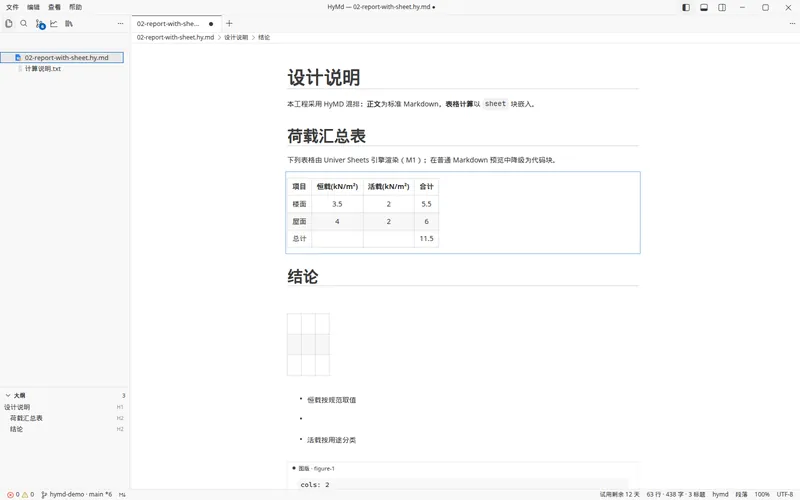The width and height of the screenshot is (800, 500).
Task: Click the 项目 header cell in the sheet
Action: (x=299, y=187)
